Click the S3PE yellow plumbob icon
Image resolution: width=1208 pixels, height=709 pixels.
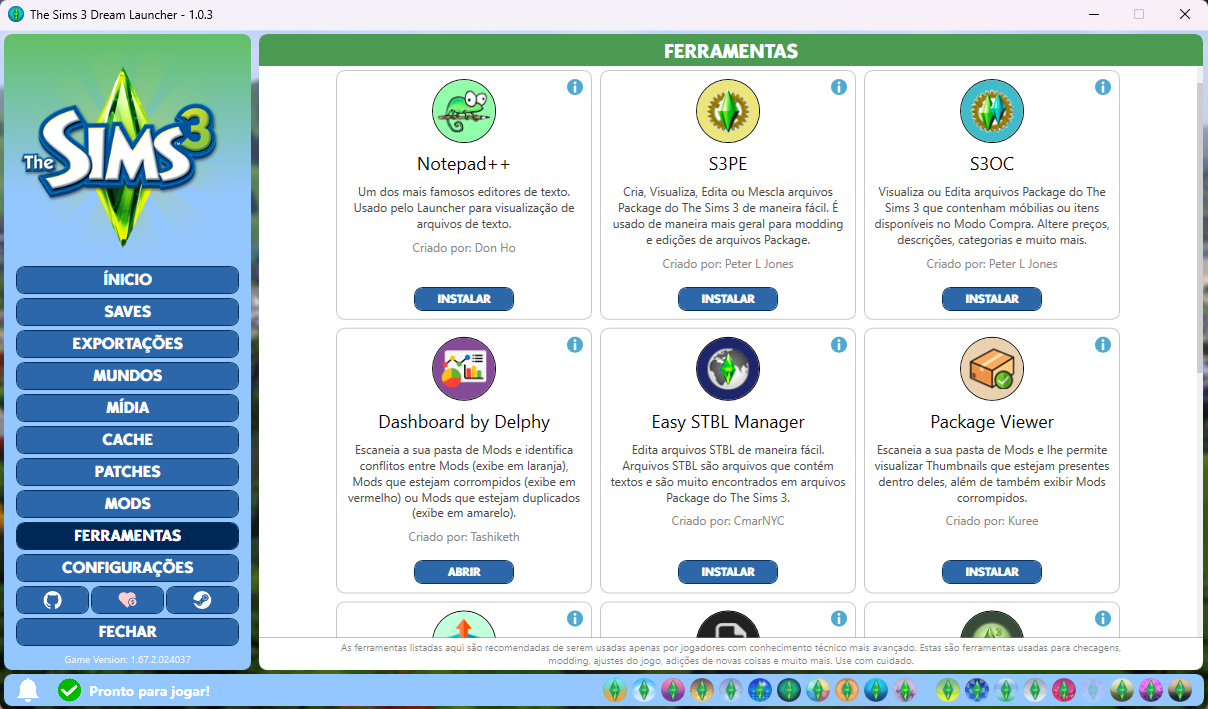click(x=728, y=111)
